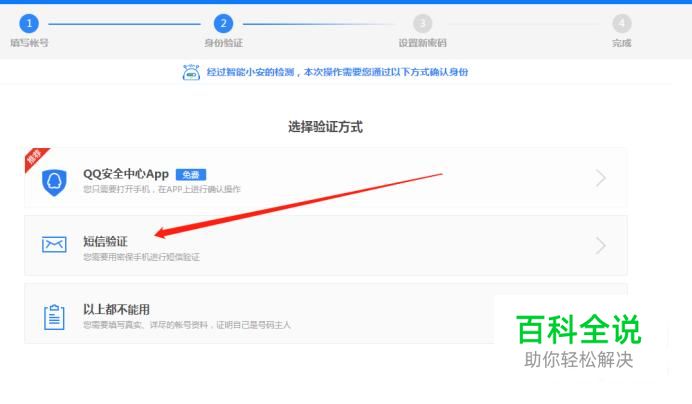Click the SMS verification envelope icon
The height and width of the screenshot is (404, 692).
coord(54,244)
